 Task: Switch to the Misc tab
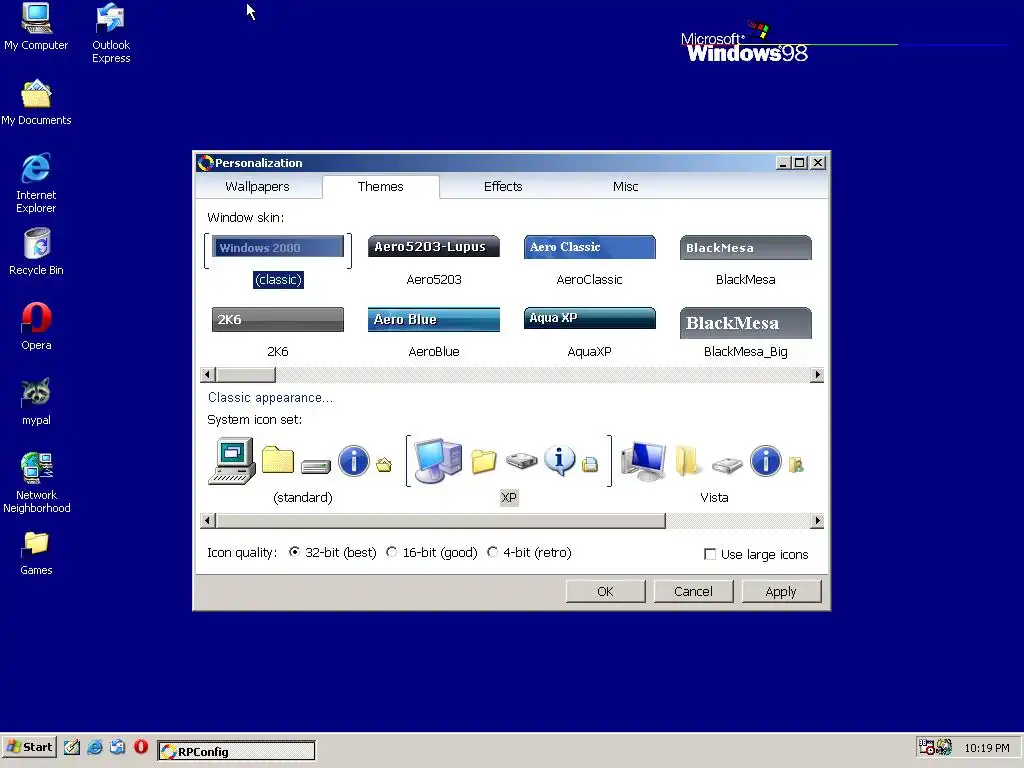[x=625, y=187]
